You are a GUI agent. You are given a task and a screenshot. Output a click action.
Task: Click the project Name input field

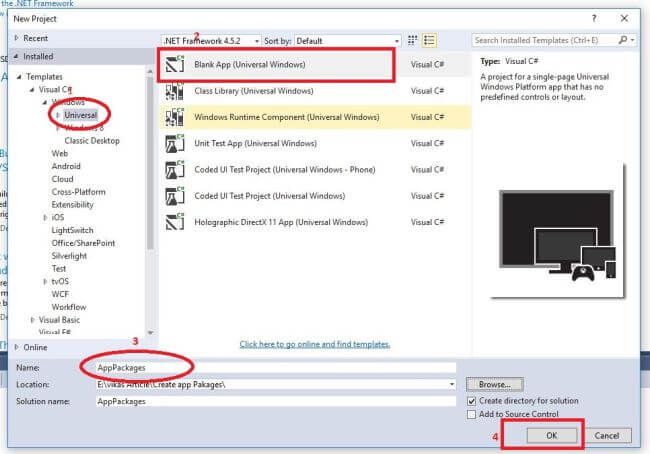276,367
